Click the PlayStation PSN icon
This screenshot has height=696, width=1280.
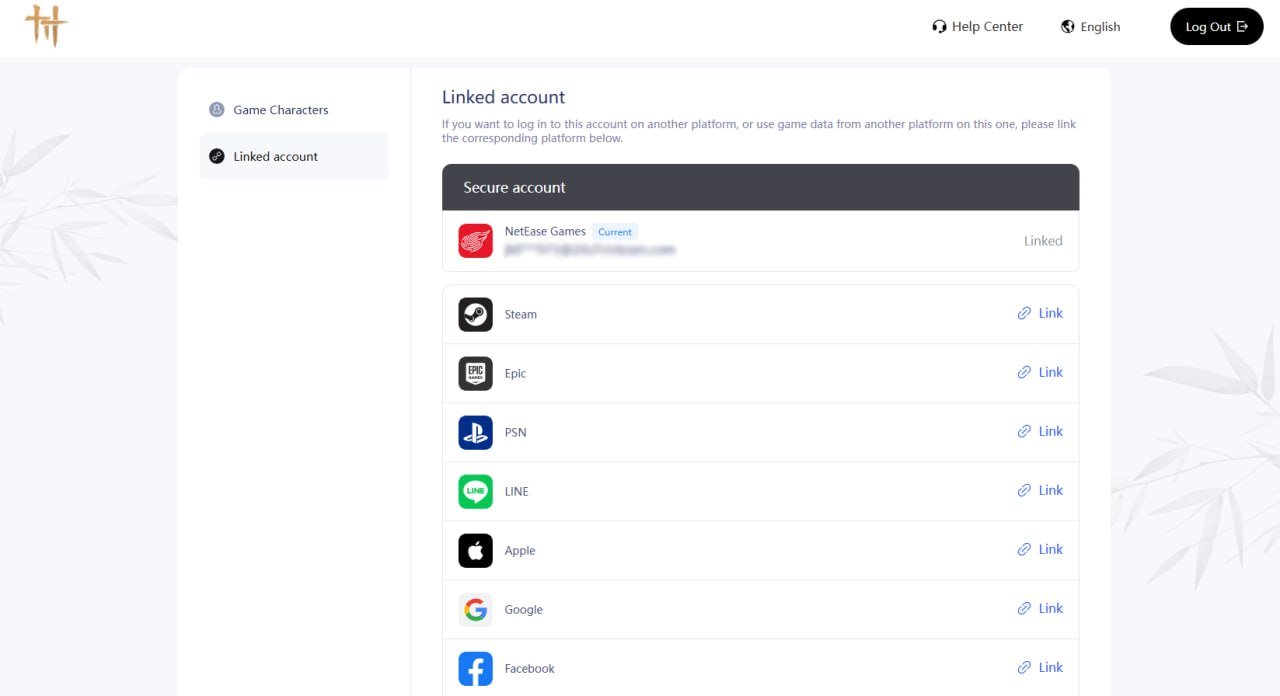pyautogui.click(x=476, y=432)
